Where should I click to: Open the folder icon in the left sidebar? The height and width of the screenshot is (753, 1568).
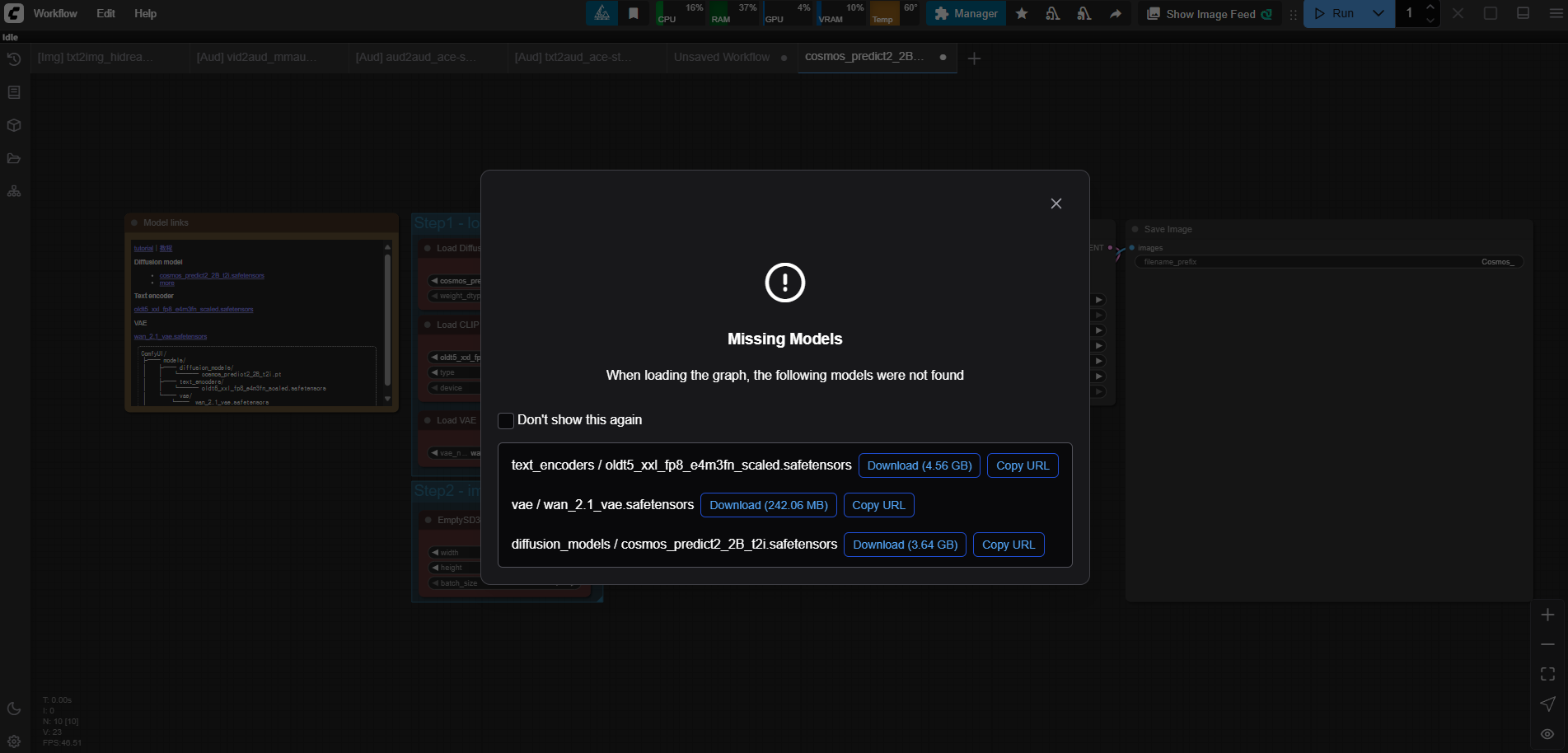pyautogui.click(x=14, y=158)
